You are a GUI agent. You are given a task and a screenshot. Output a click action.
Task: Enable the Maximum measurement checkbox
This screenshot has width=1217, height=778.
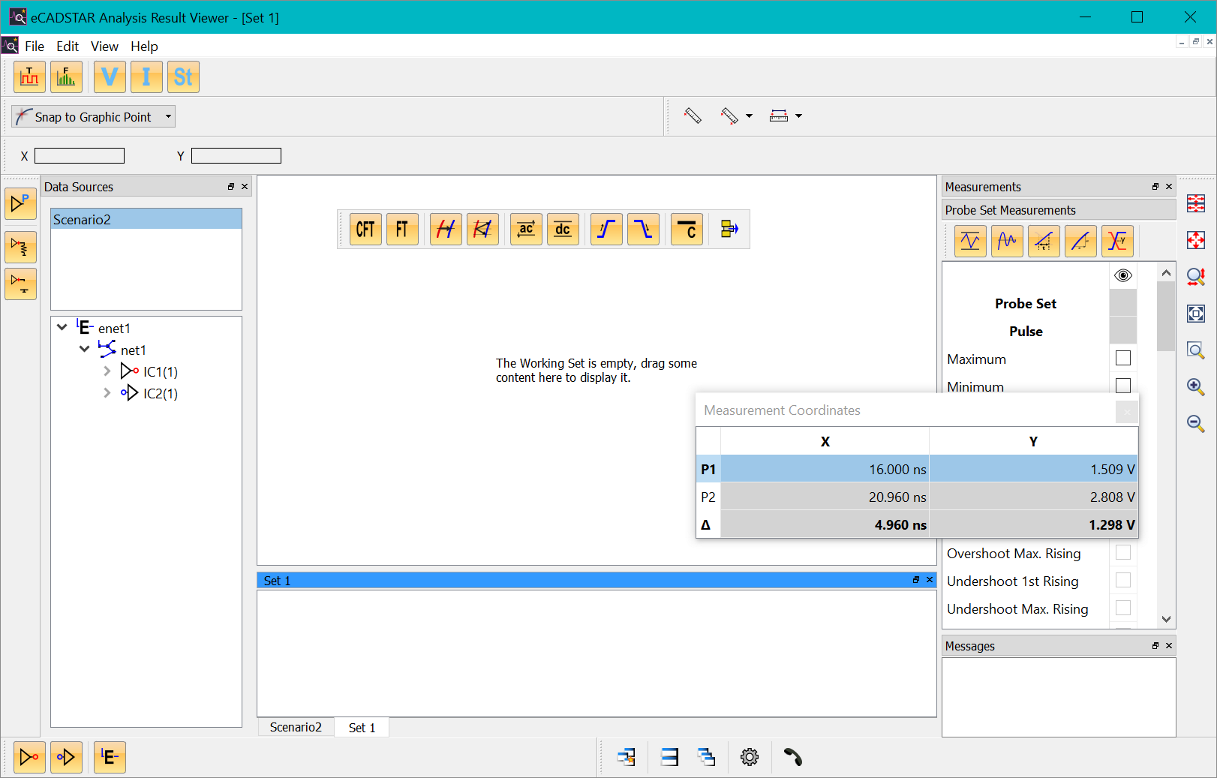click(x=1123, y=358)
